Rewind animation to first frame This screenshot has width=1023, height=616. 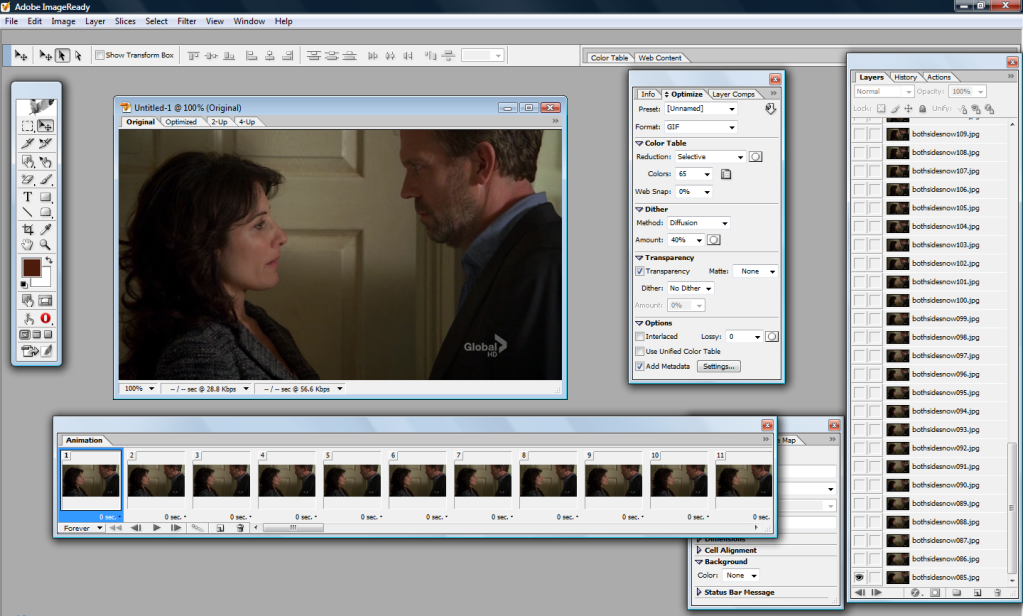[115, 528]
